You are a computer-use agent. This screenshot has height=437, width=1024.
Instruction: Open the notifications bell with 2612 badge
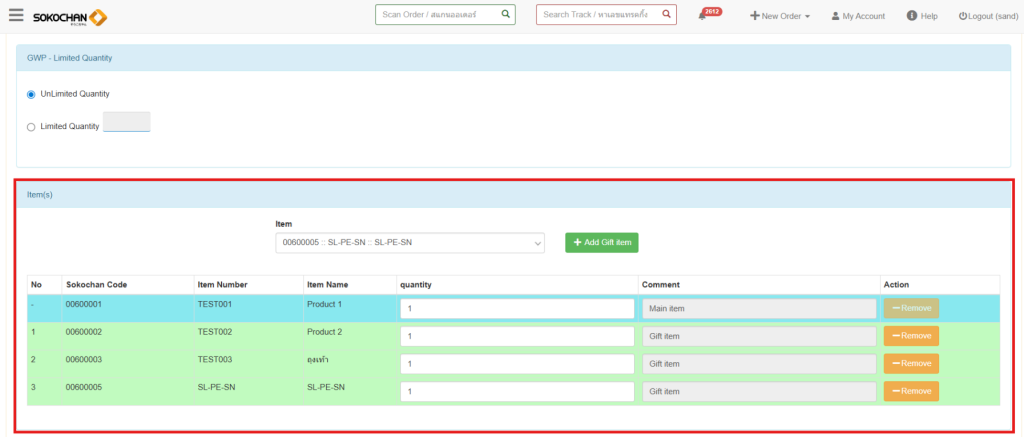pyautogui.click(x=703, y=16)
